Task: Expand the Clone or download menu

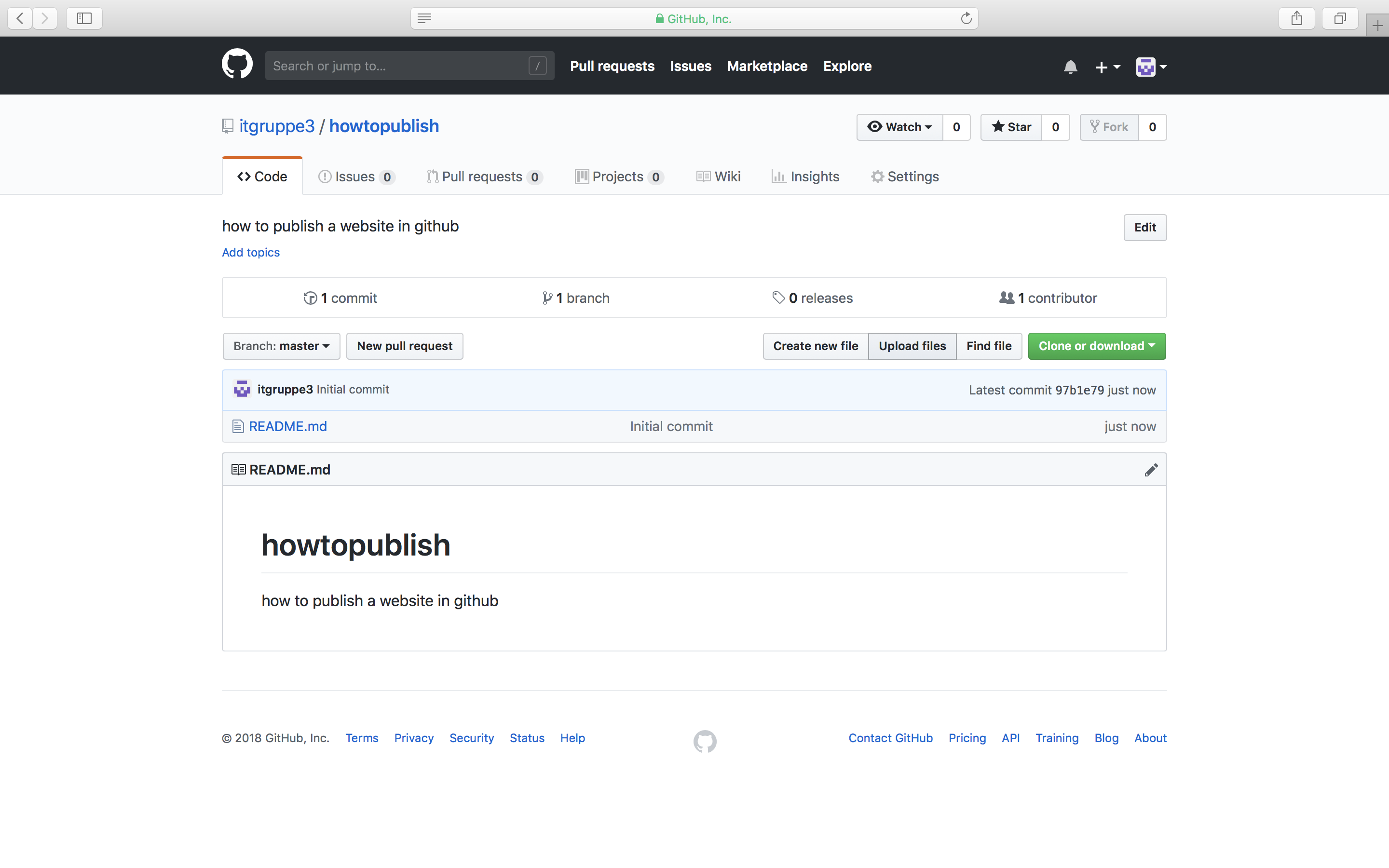Action: pos(1096,346)
